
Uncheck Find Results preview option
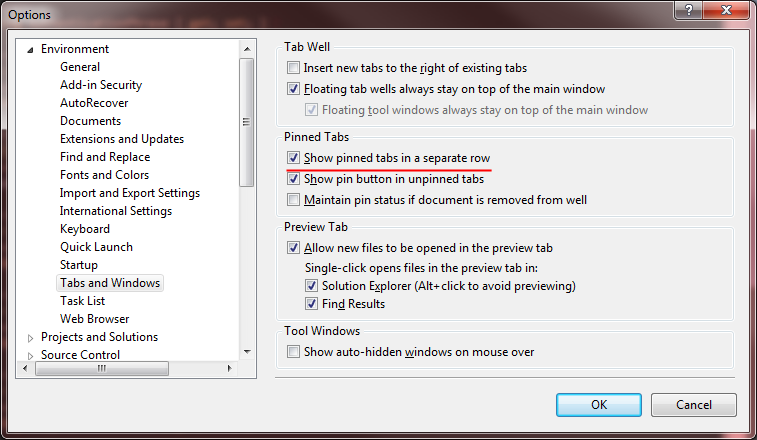tap(311, 304)
